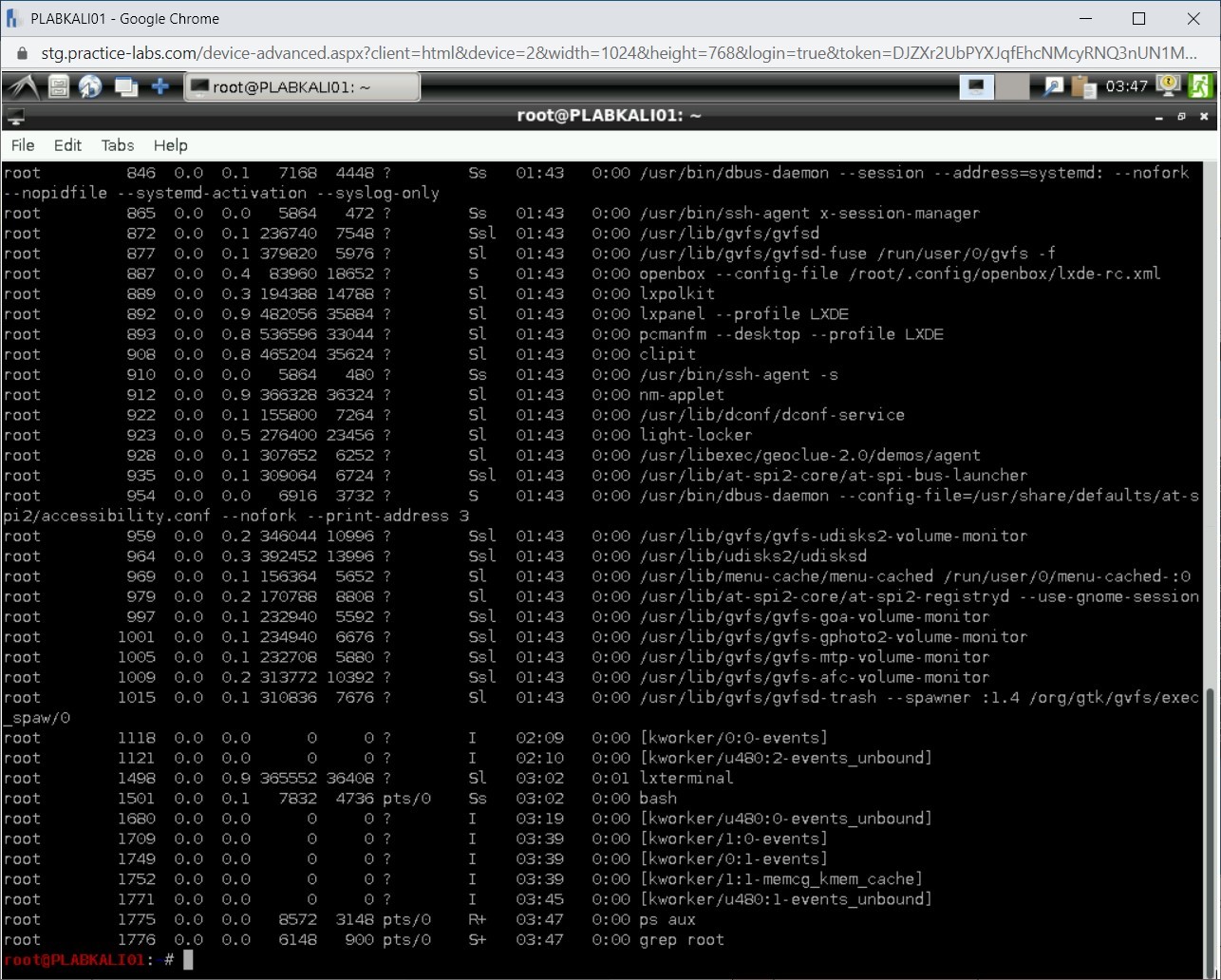This screenshot has width=1221, height=980.
Task: Click the terminal window menu icon in titlebar
Action: (x=15, y=117)
